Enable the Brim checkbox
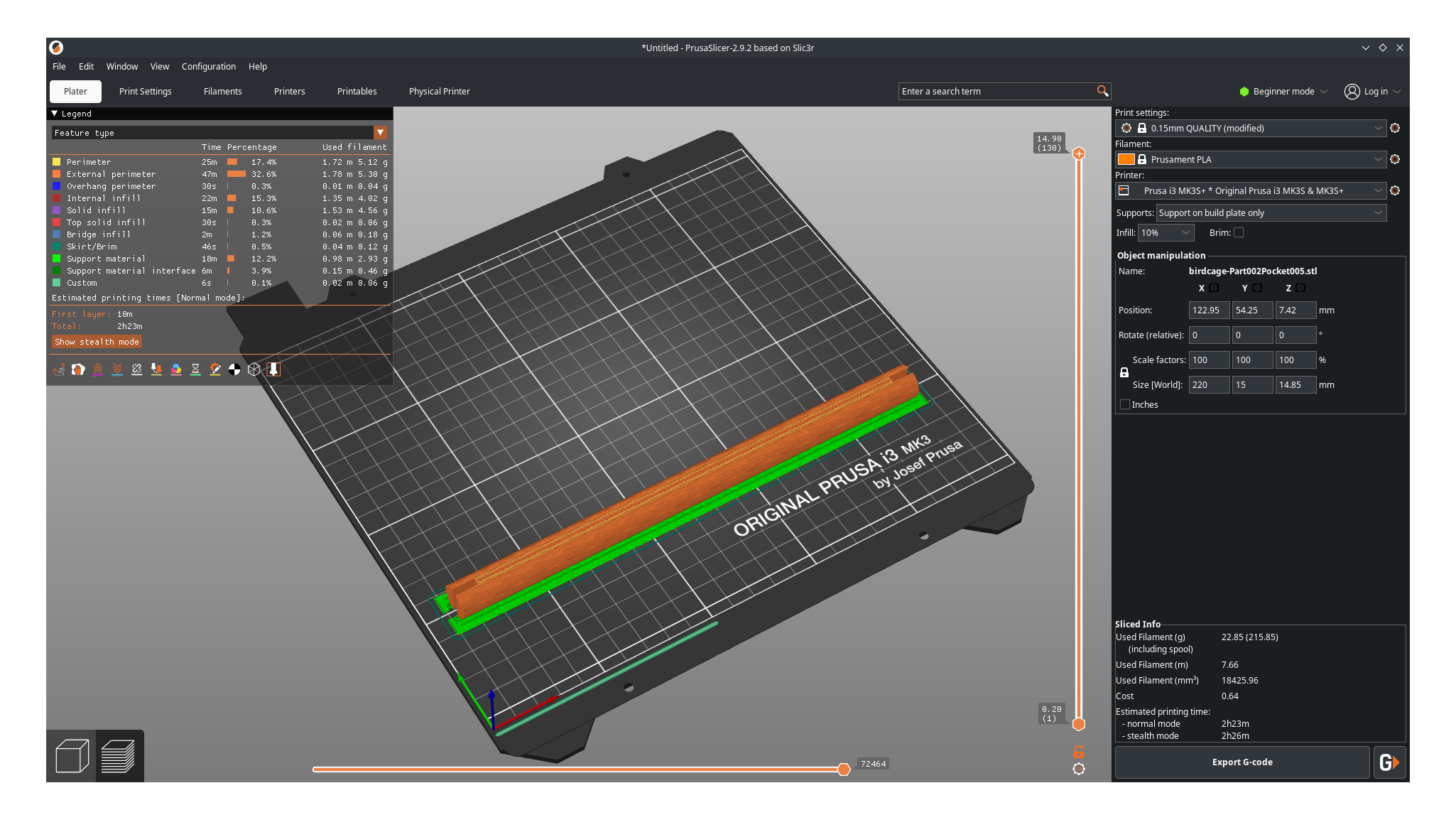Screen dimensions: 1456x837 click(x=1239, y=232)
